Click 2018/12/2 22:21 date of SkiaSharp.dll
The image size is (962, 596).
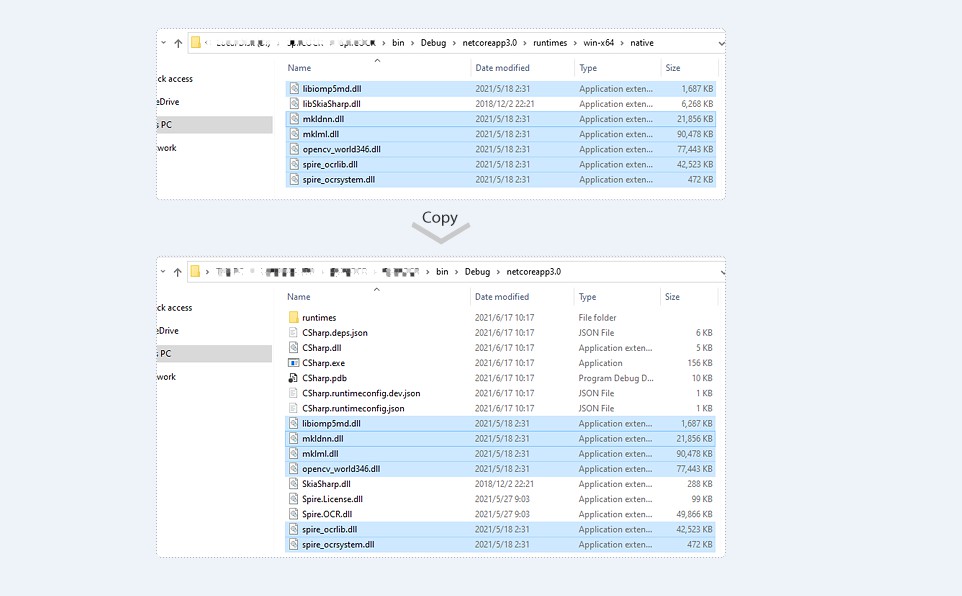[504, 484]
